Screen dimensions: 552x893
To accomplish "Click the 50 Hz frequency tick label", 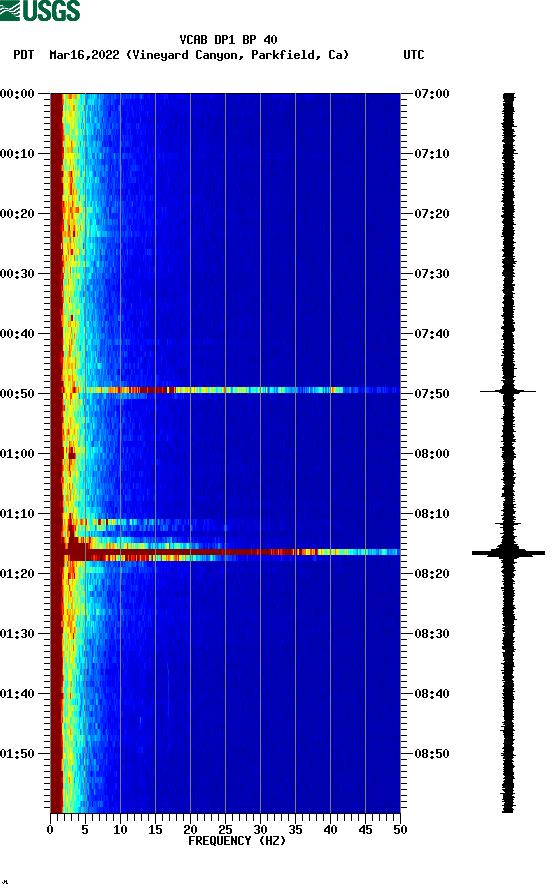I will click(x=400, y=830).
